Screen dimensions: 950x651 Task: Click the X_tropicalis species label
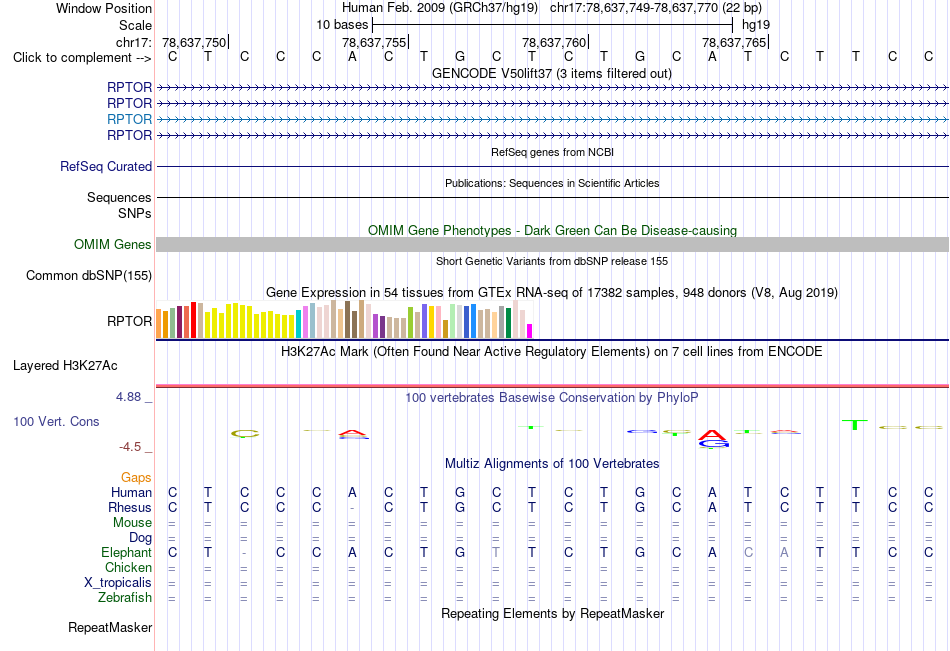click(x=118, y=583)
